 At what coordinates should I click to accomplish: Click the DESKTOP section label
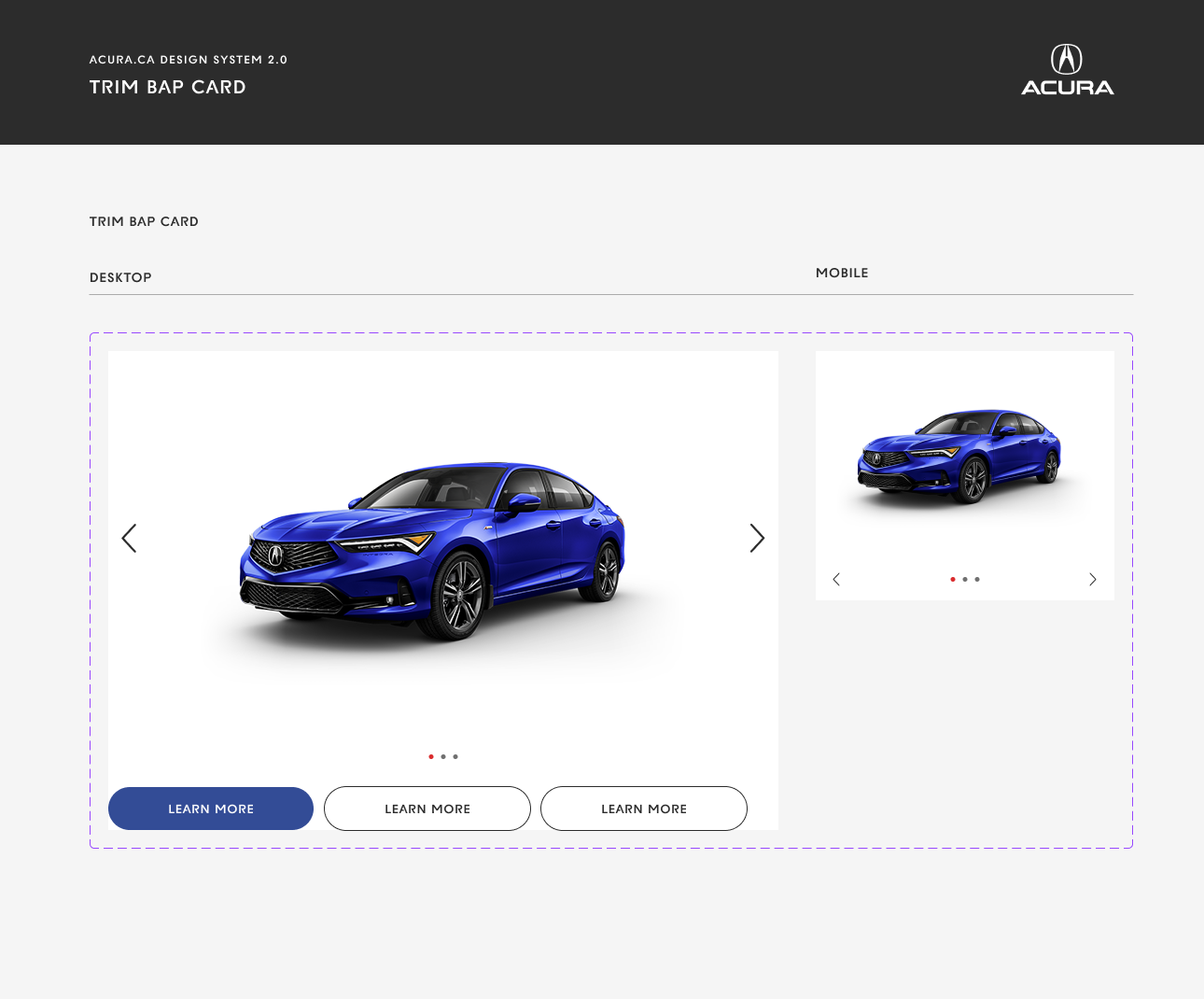click(x=120, y=277)
